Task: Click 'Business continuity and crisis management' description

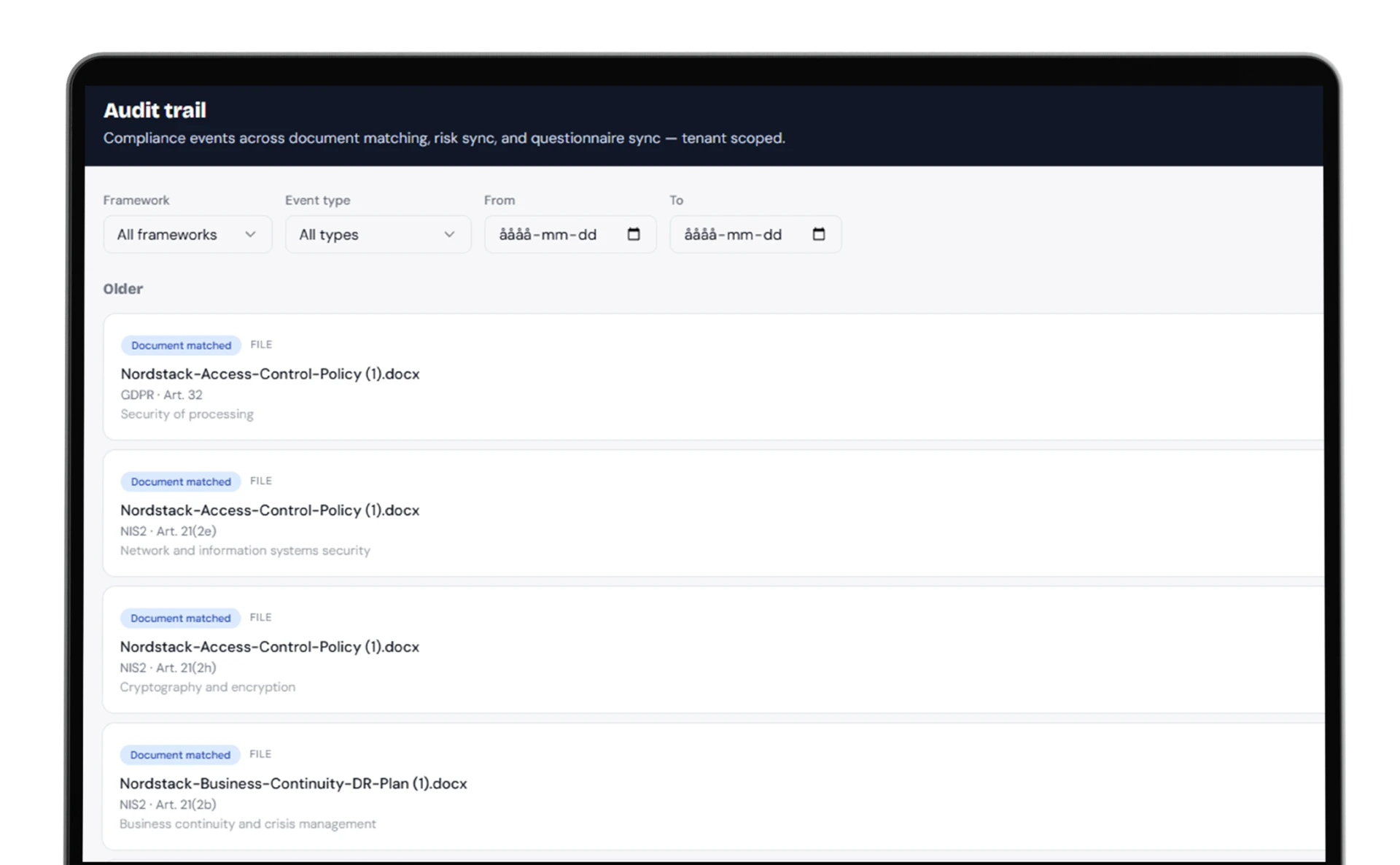Action: coord(248,823)
